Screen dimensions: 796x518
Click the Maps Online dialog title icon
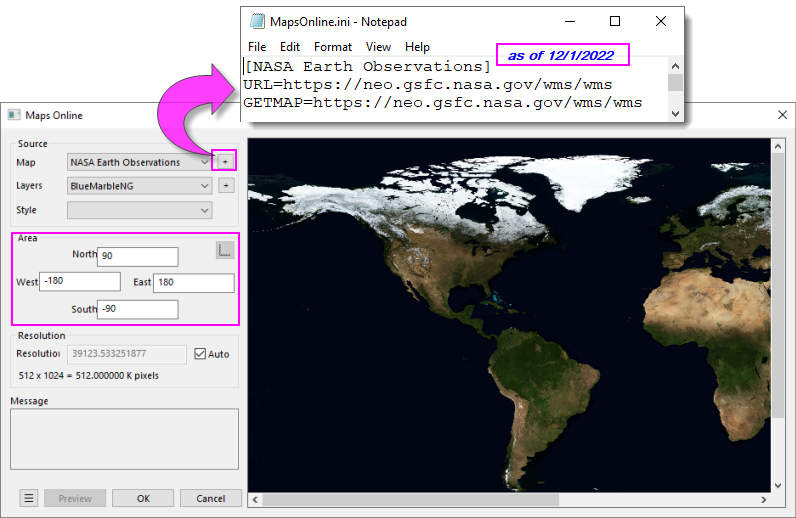(x=14, y=115)
